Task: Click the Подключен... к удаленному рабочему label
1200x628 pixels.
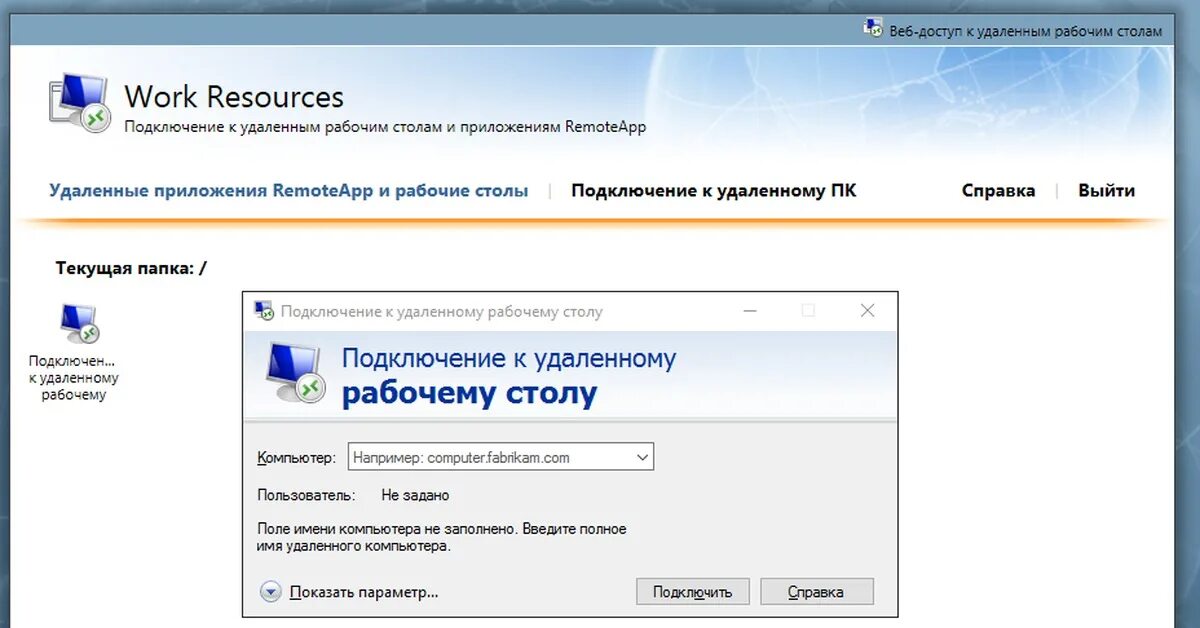Action: click(74, 378)
